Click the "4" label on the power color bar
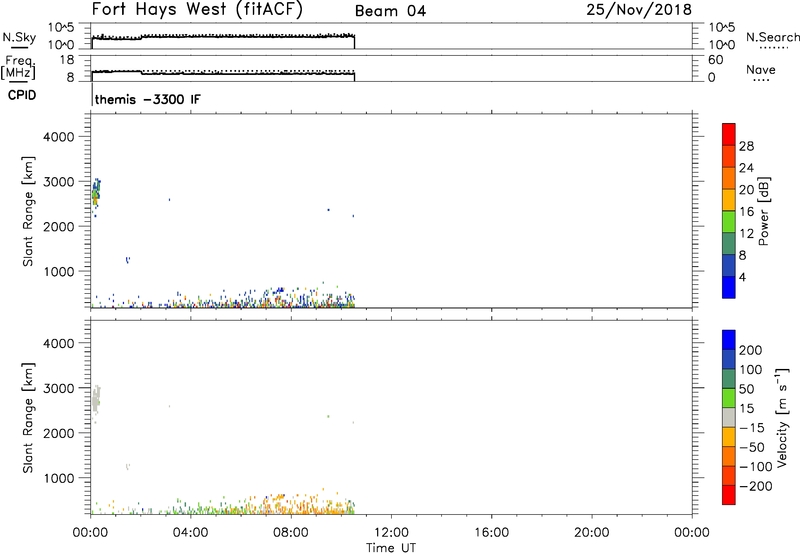Viewport: 800px width, 554px height. (742, 277)
